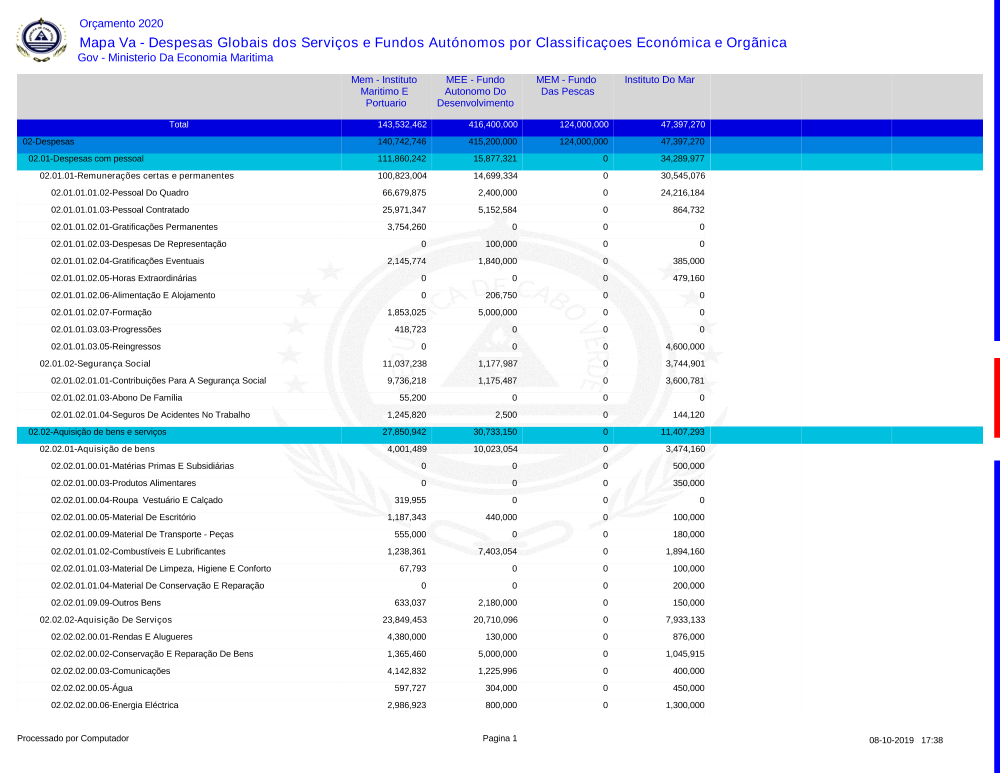Click the '08-10-2019 17:38' timestamp

(906, 740)
